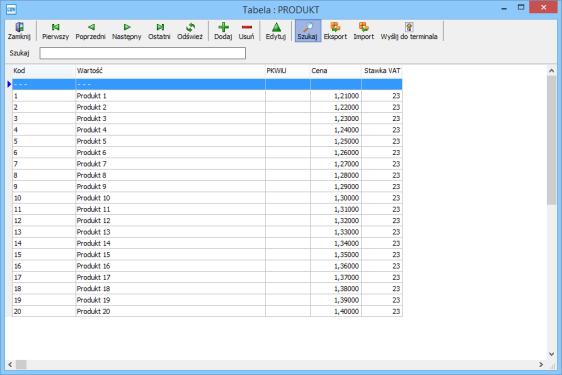
Task: Click VAT value 23 in Produkt 8 row
Action: click(382, 175)
